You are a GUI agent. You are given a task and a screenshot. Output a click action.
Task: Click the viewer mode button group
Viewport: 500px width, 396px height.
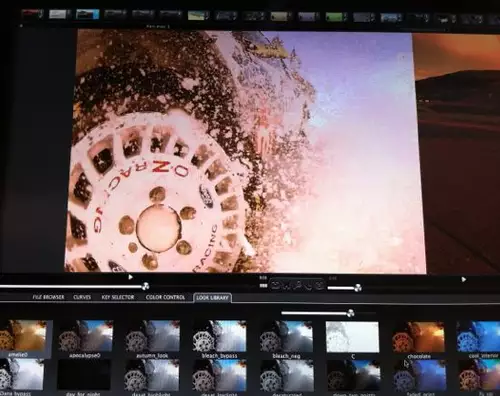point(297,285)
